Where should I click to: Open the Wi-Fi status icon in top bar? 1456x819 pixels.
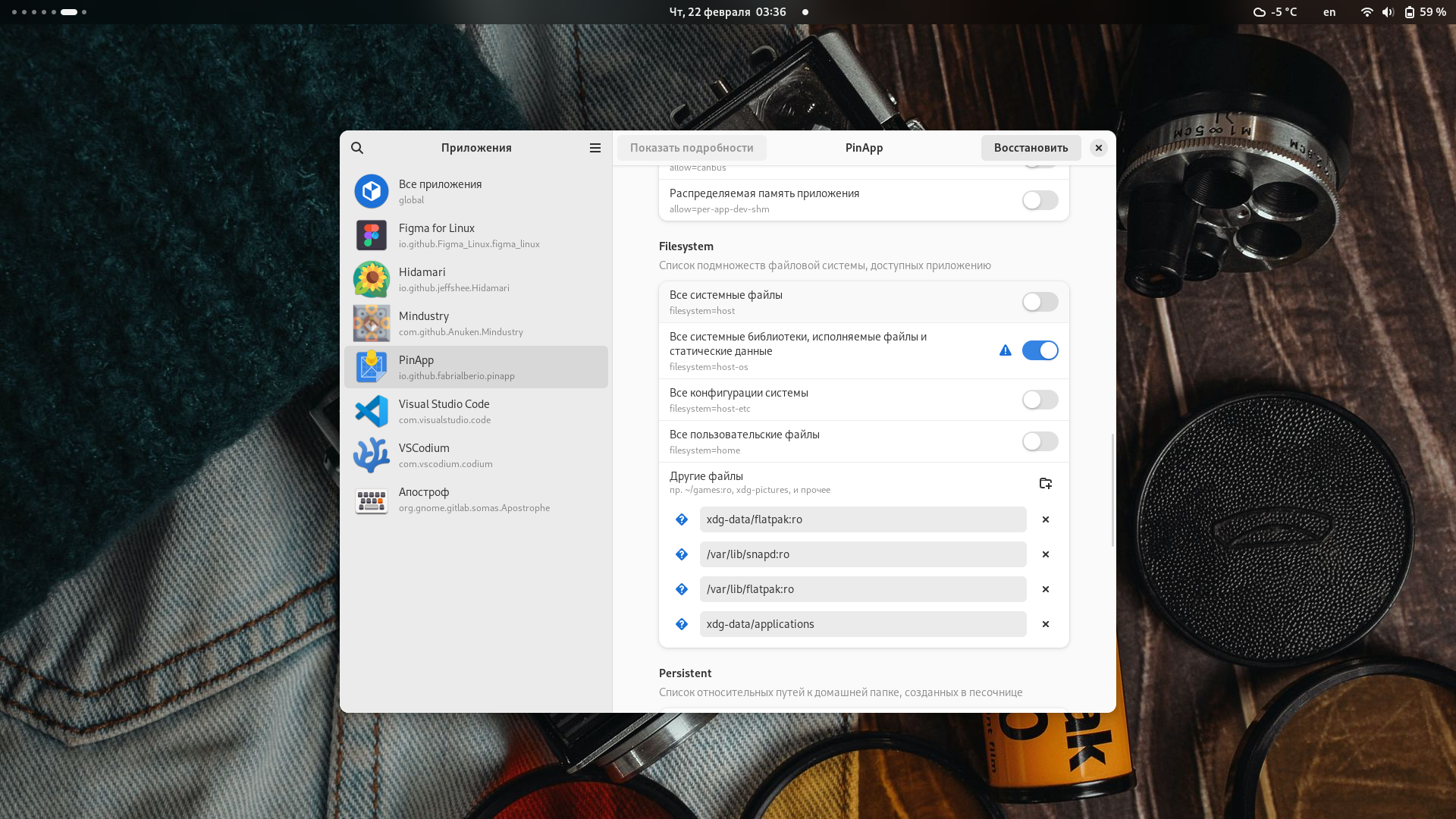[1367, 12]
